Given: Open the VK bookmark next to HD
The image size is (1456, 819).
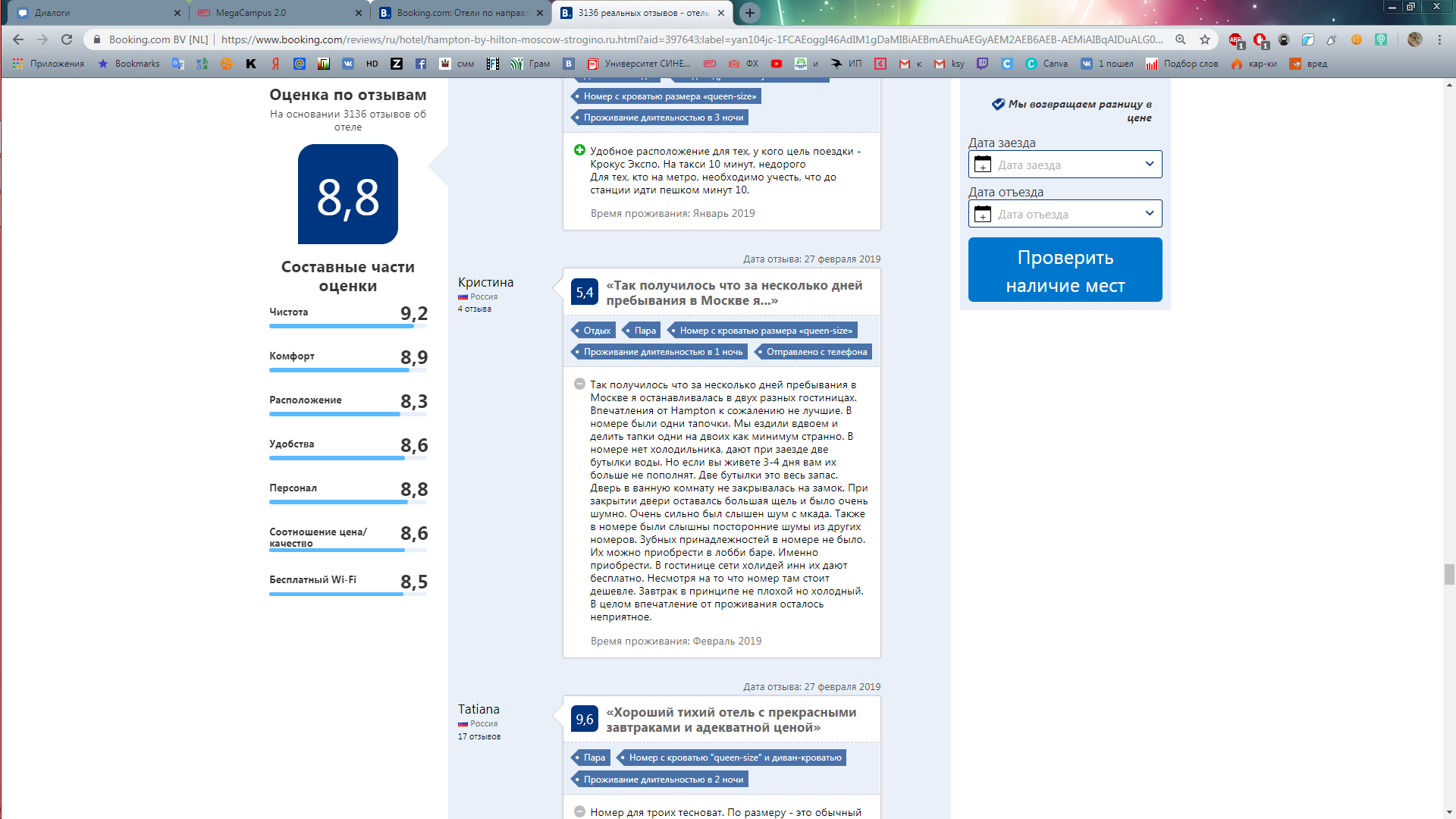Looking at the screenshot, I should point(348,64).
